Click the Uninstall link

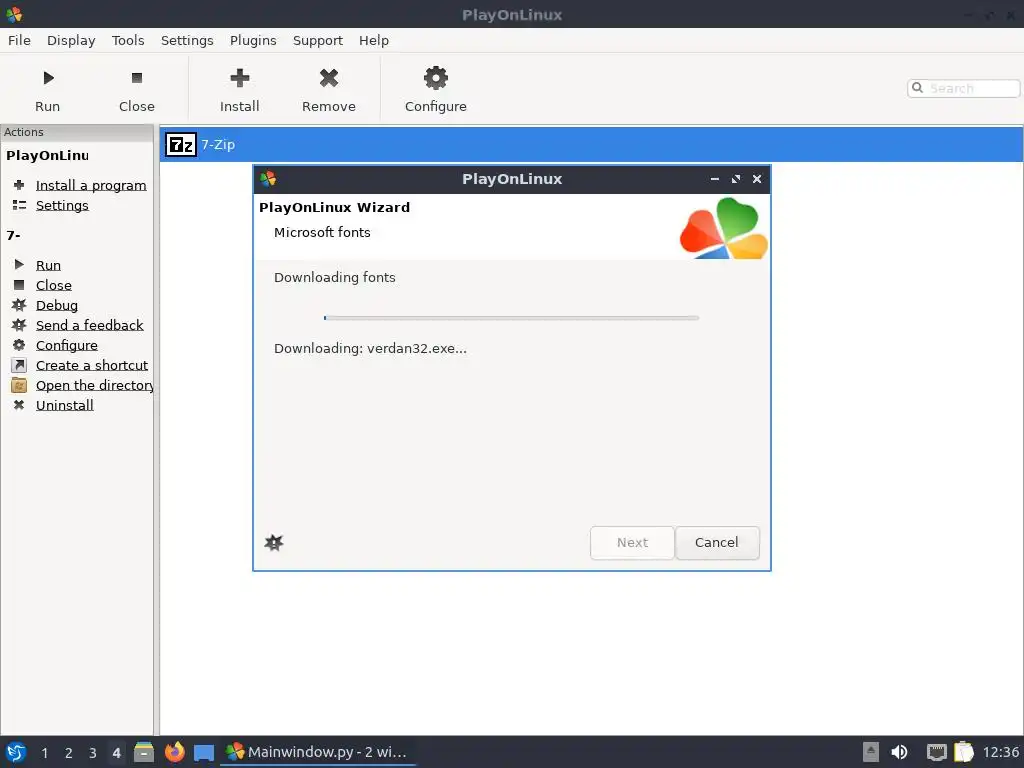point(65,405)
